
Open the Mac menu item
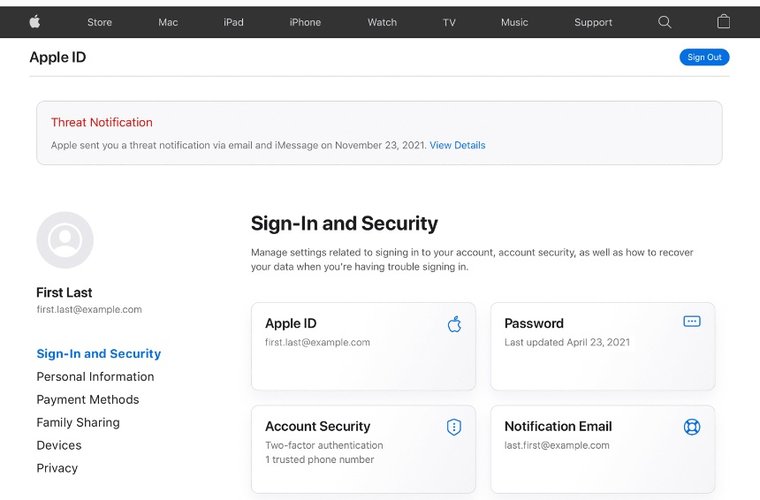168,22
